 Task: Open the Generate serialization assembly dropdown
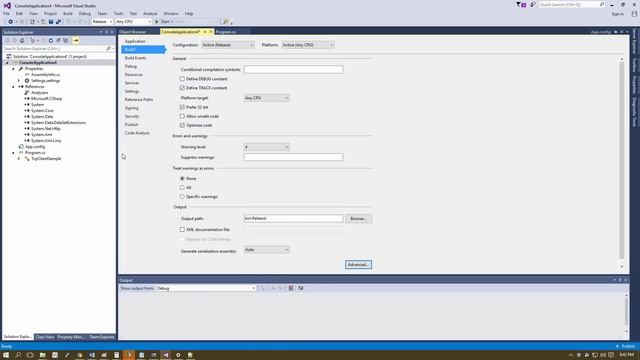coord(267,249)
